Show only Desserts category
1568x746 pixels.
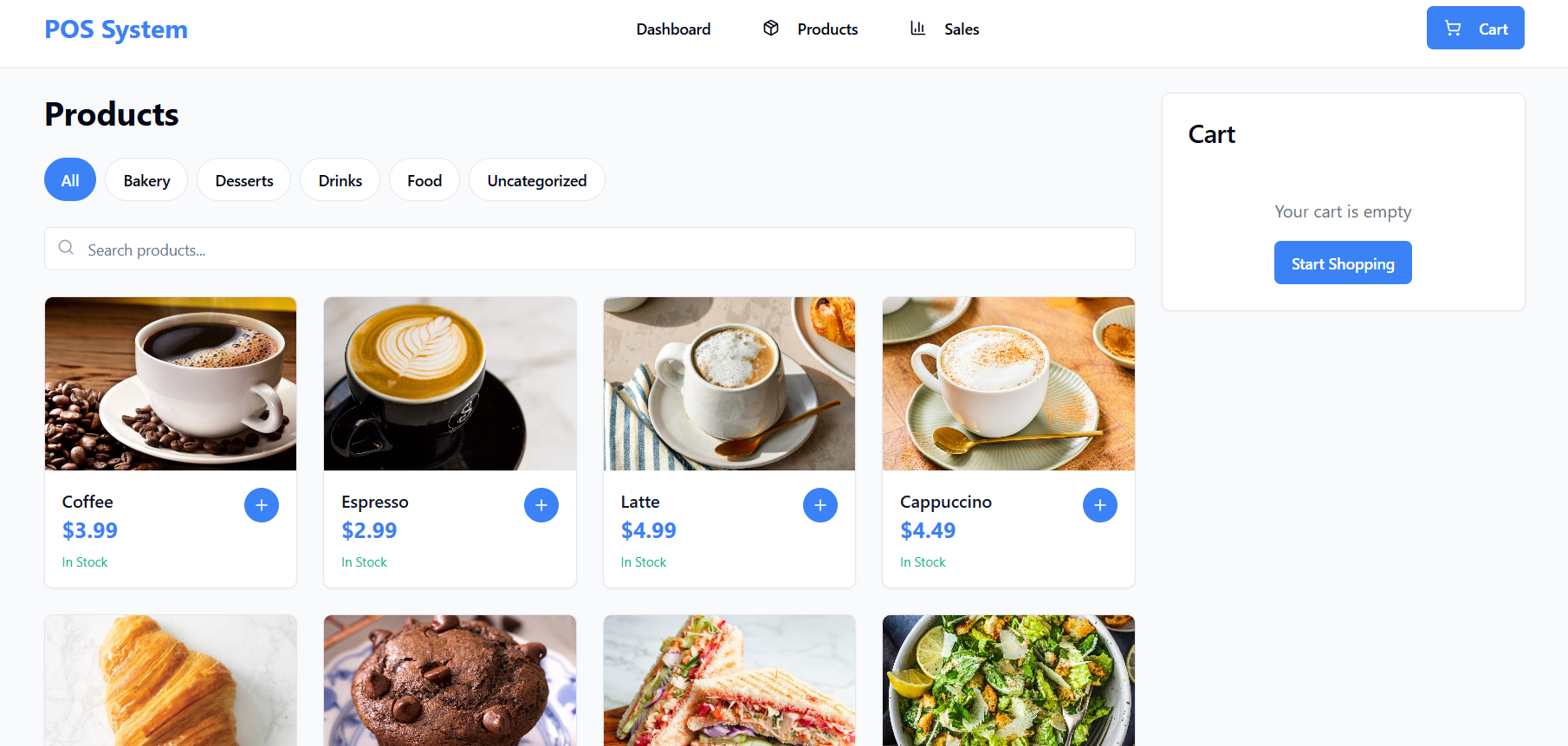[x=244, y=179]
